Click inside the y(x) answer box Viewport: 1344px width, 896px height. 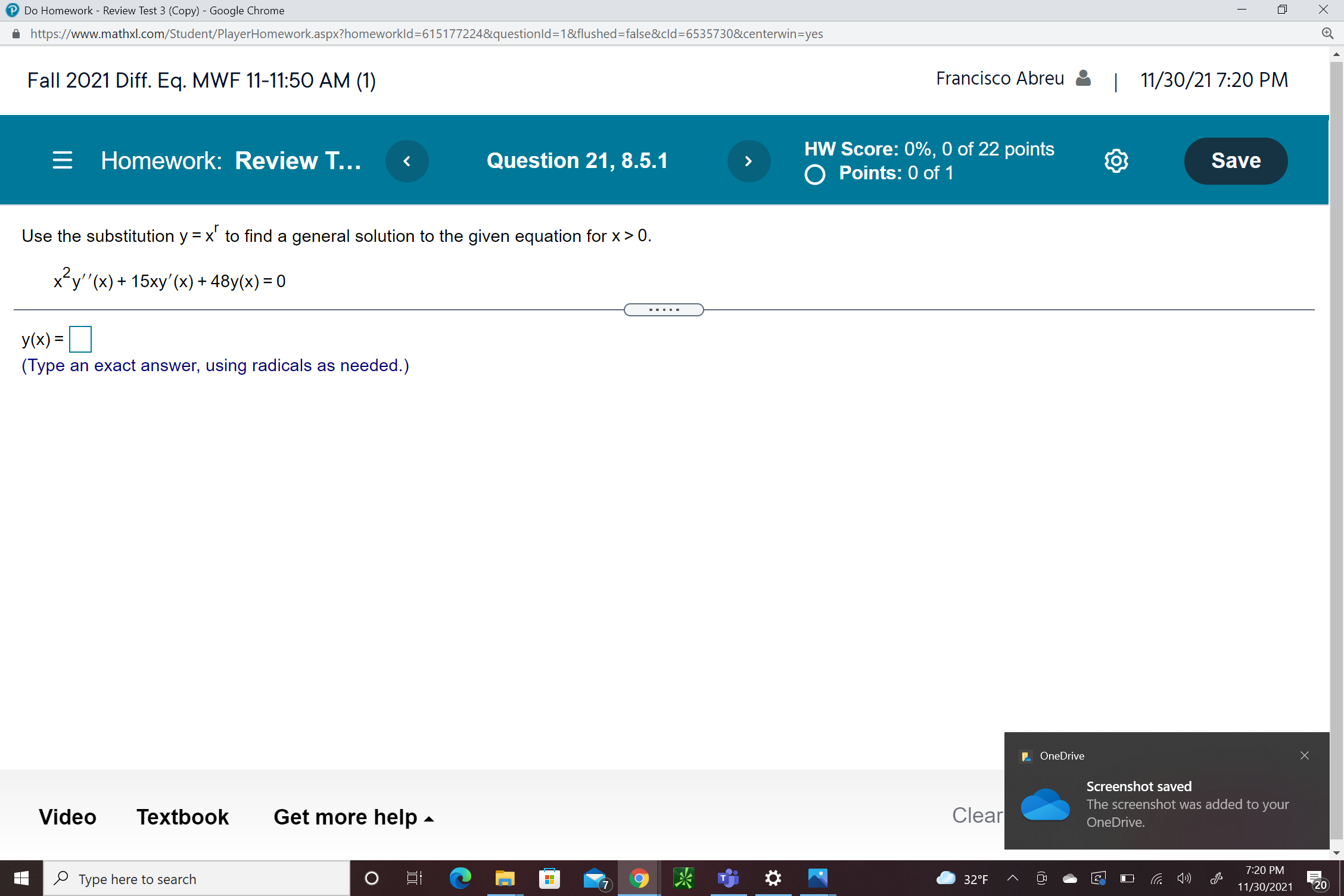point(80,338)
